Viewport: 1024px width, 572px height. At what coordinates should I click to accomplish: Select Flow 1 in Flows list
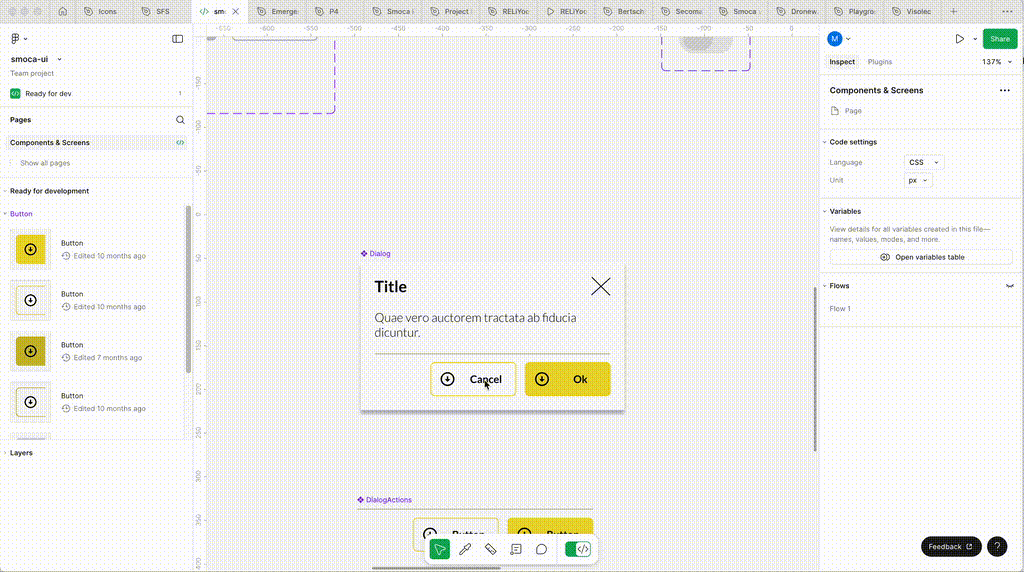[x=840, y=309]
